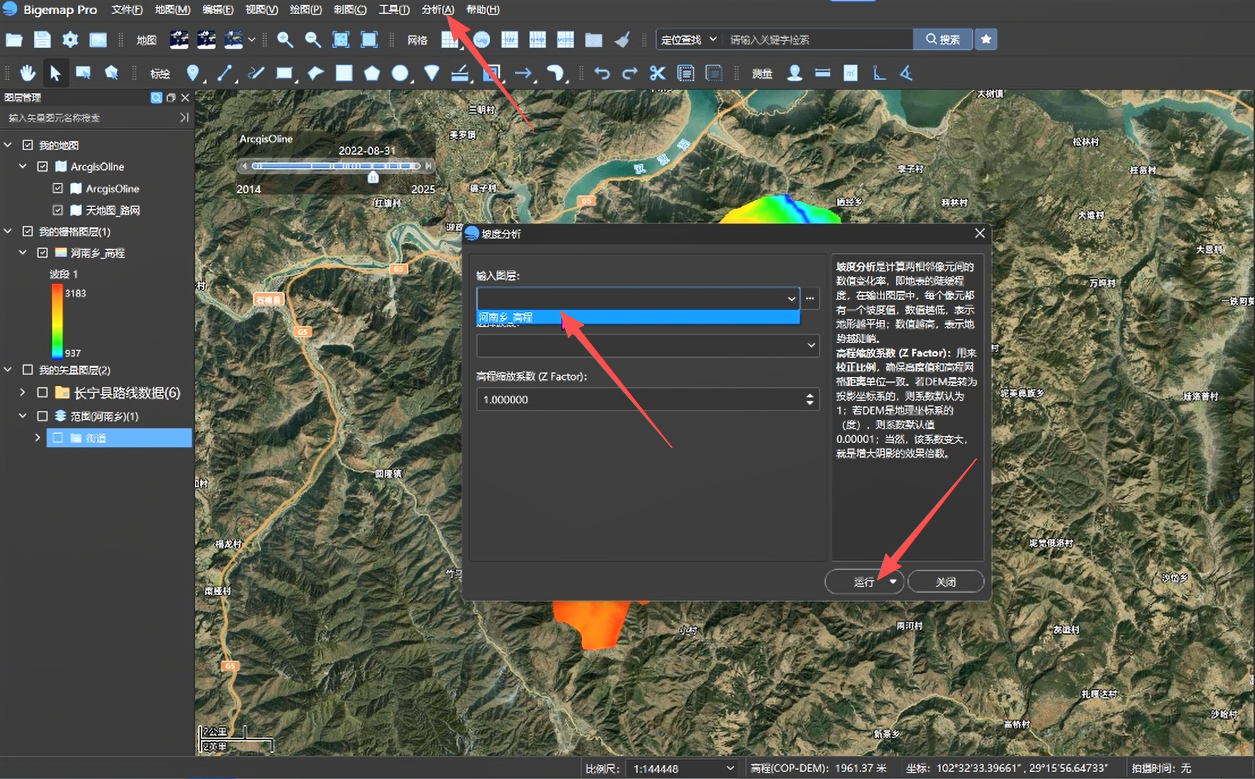Collapse the 我的地图 tree group
Image resolution: width=1255 pixels, height=779 pixels.
[8, 145]
